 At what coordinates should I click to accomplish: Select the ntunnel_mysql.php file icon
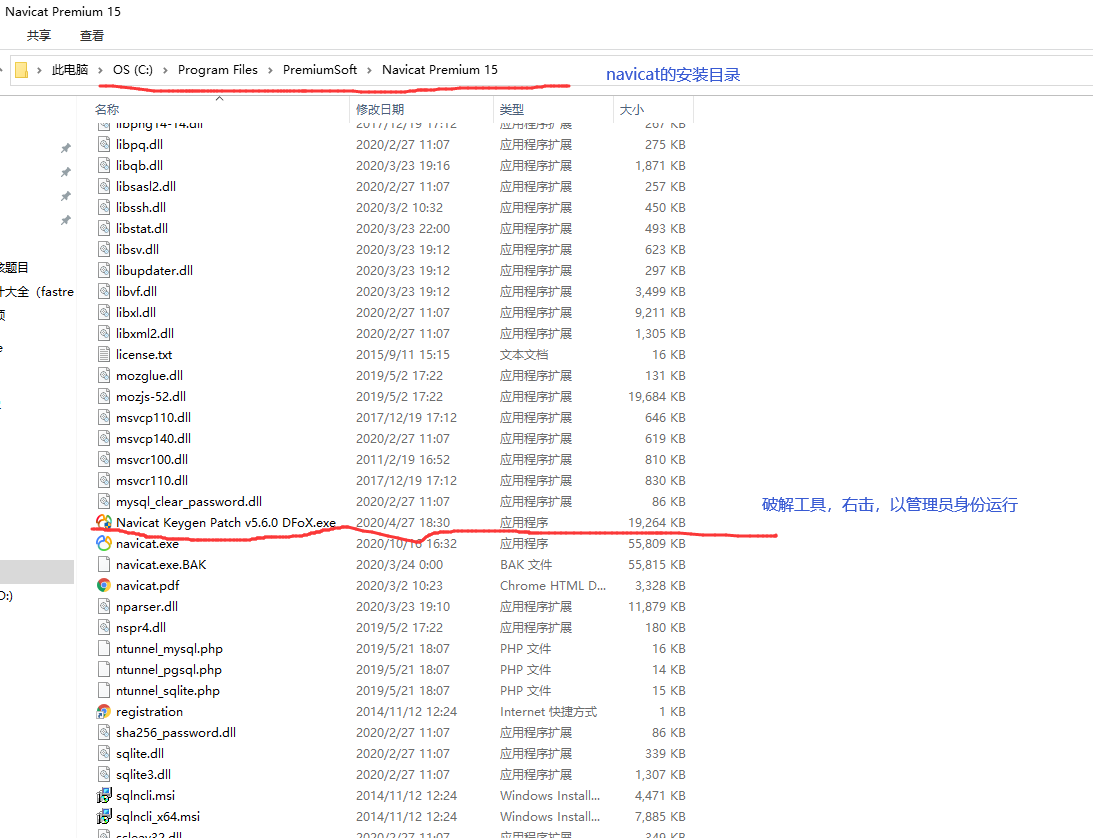pyautogui.click(x=104, y=648)
